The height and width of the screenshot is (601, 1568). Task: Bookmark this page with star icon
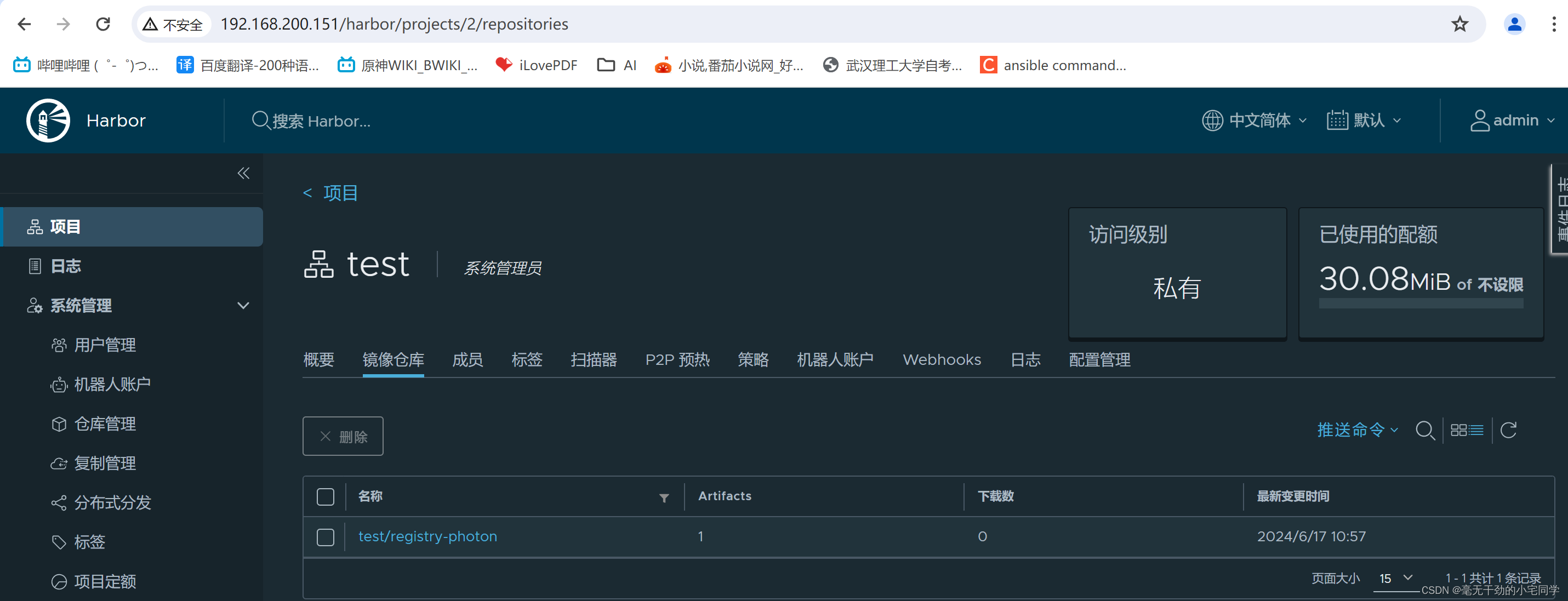[x=1459, y=24]
